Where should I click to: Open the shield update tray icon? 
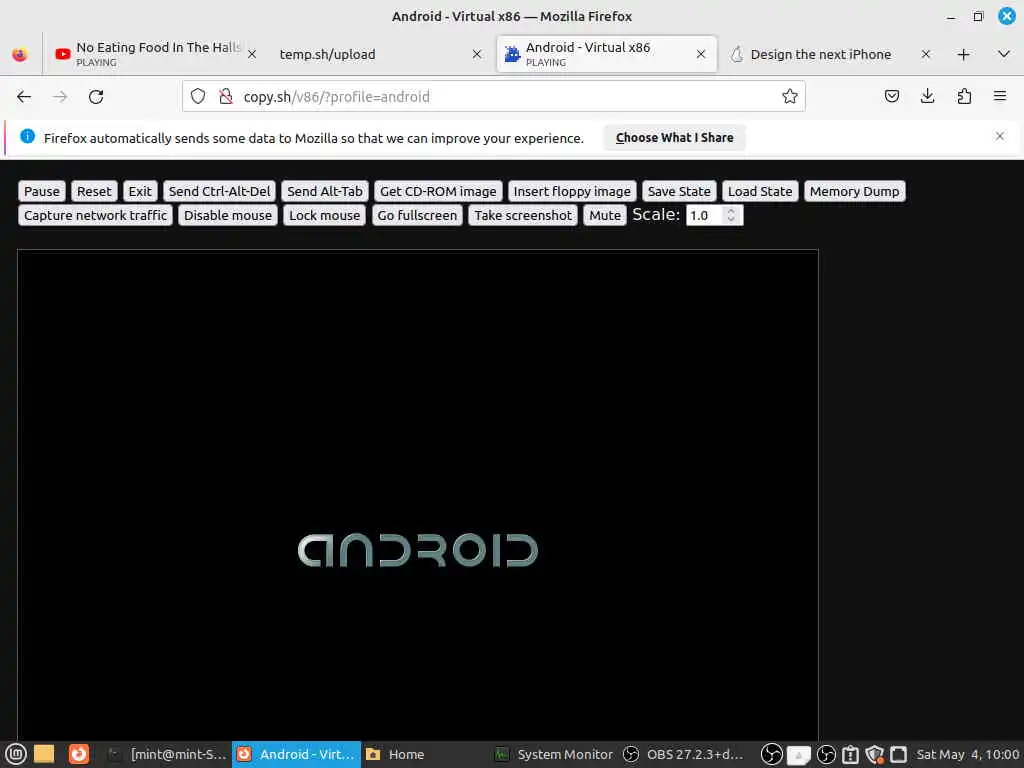(874, 754)
